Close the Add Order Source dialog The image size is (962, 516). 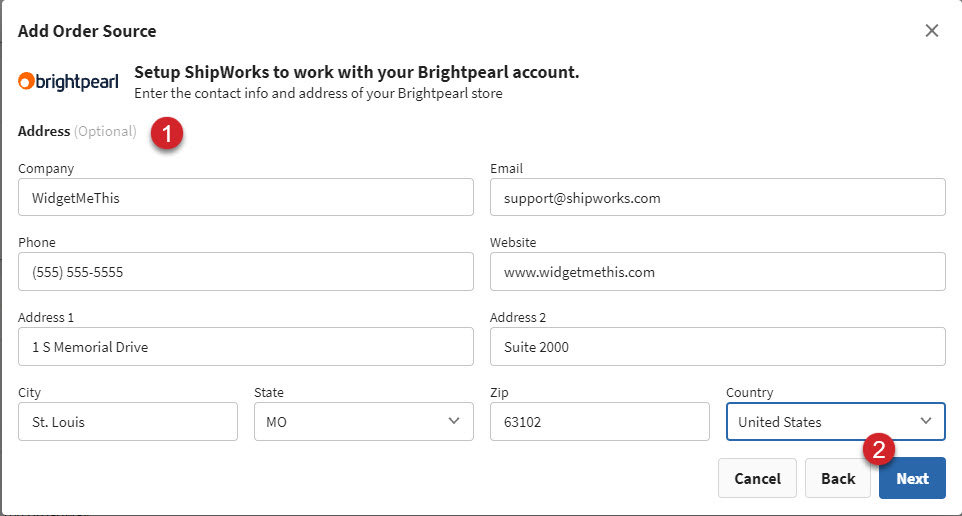click(x=931, y=31)
